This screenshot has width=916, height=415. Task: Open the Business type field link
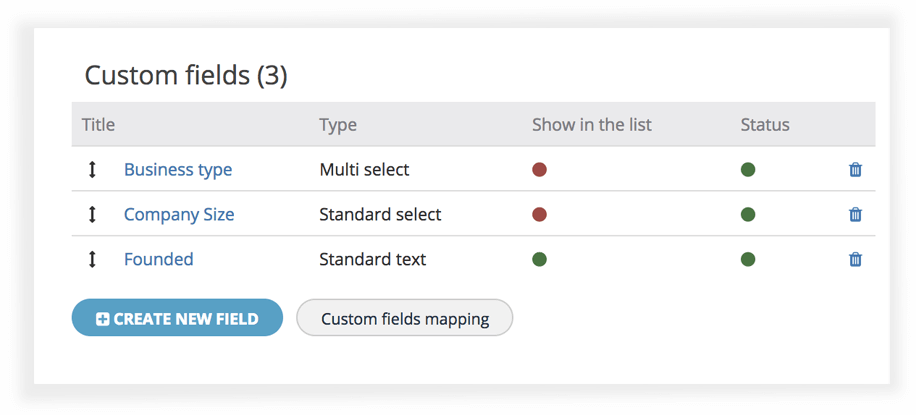(178, 170)
